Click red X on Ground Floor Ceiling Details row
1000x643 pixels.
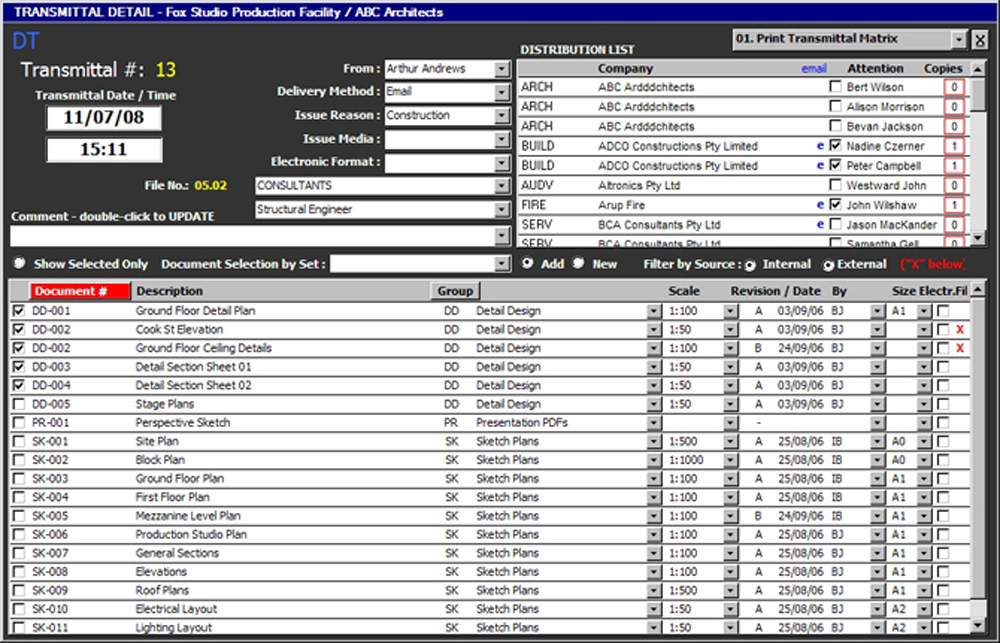pyautogui.click(x=960, y=348)
